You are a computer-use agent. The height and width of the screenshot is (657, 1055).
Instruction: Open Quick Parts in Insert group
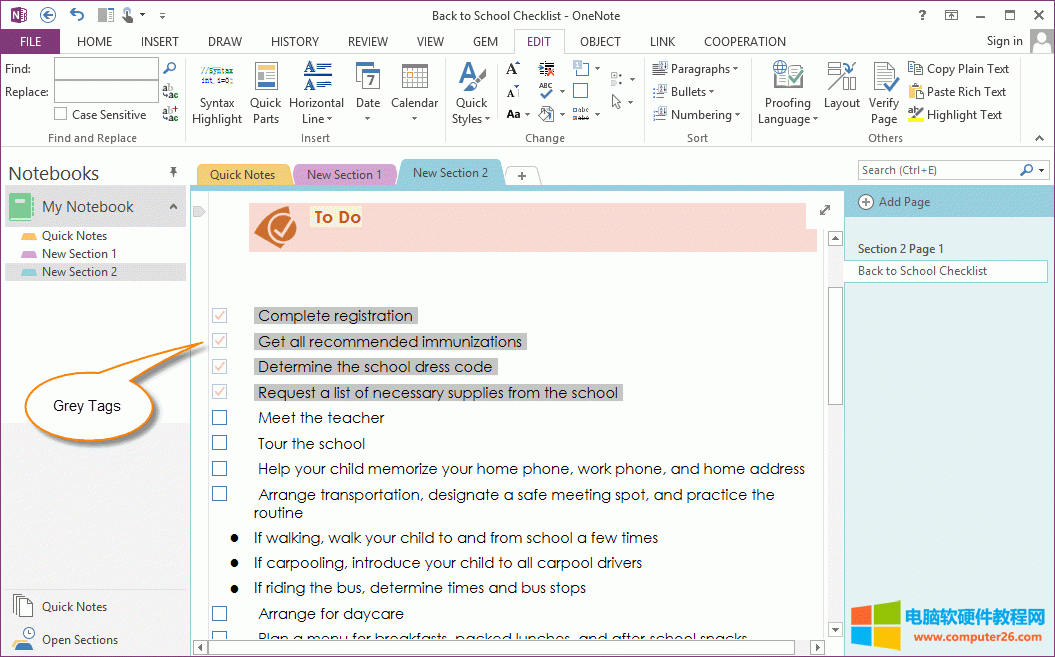pyautogui.click(x=265, y=77)
